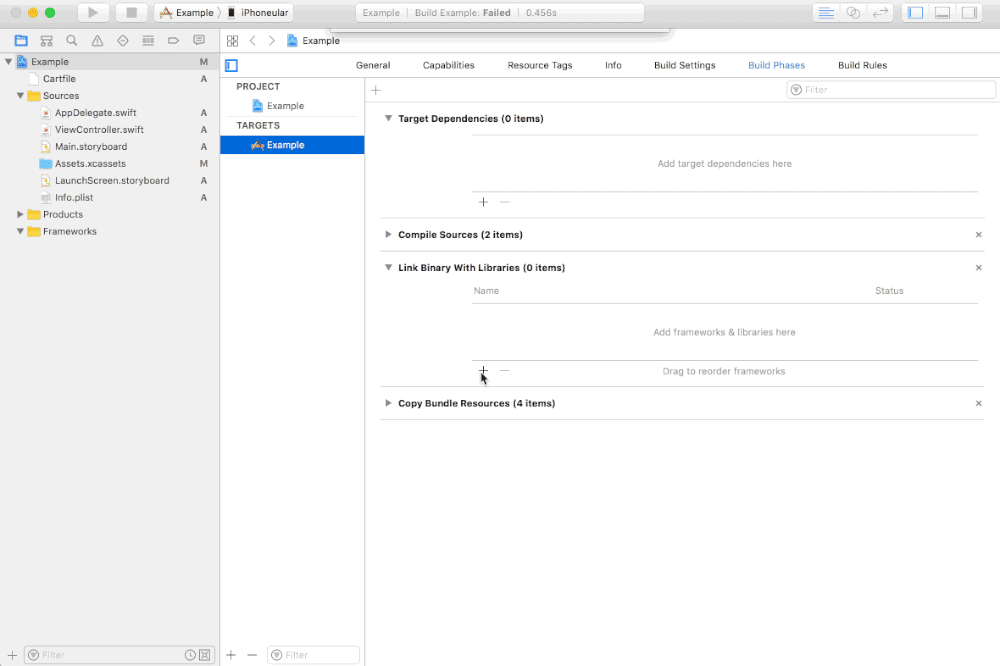Stop the running task with Stop button
The width and height of the screenshot is (1000, 666).
click(x=131, y=13)
